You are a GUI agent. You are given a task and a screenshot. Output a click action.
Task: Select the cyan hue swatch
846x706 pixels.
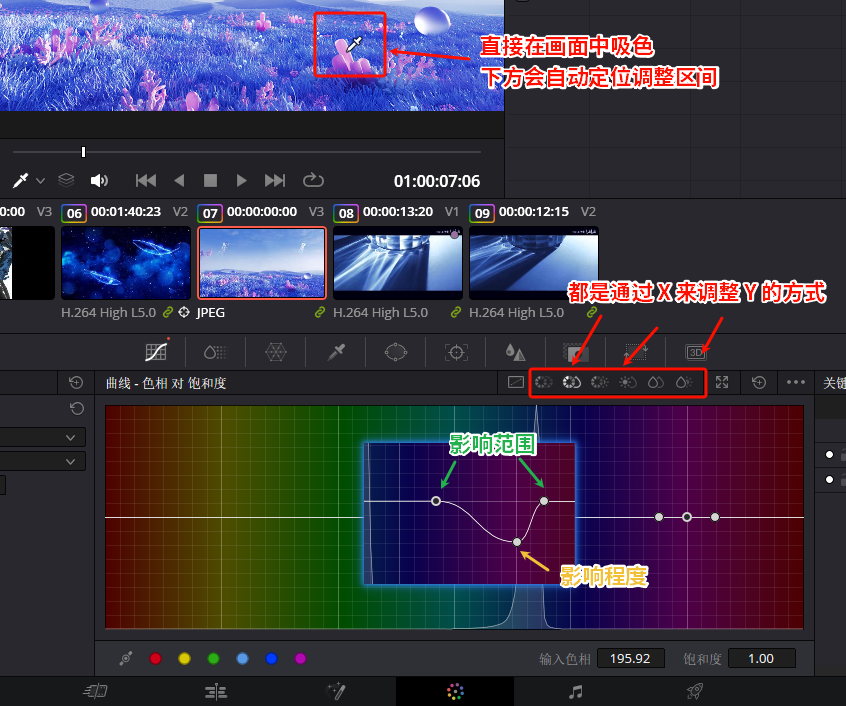pyautogui.click(x=242, y=659)
